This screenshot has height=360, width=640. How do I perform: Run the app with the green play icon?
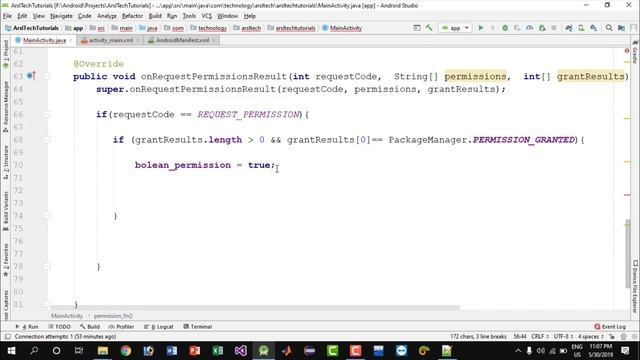[481, 28]
